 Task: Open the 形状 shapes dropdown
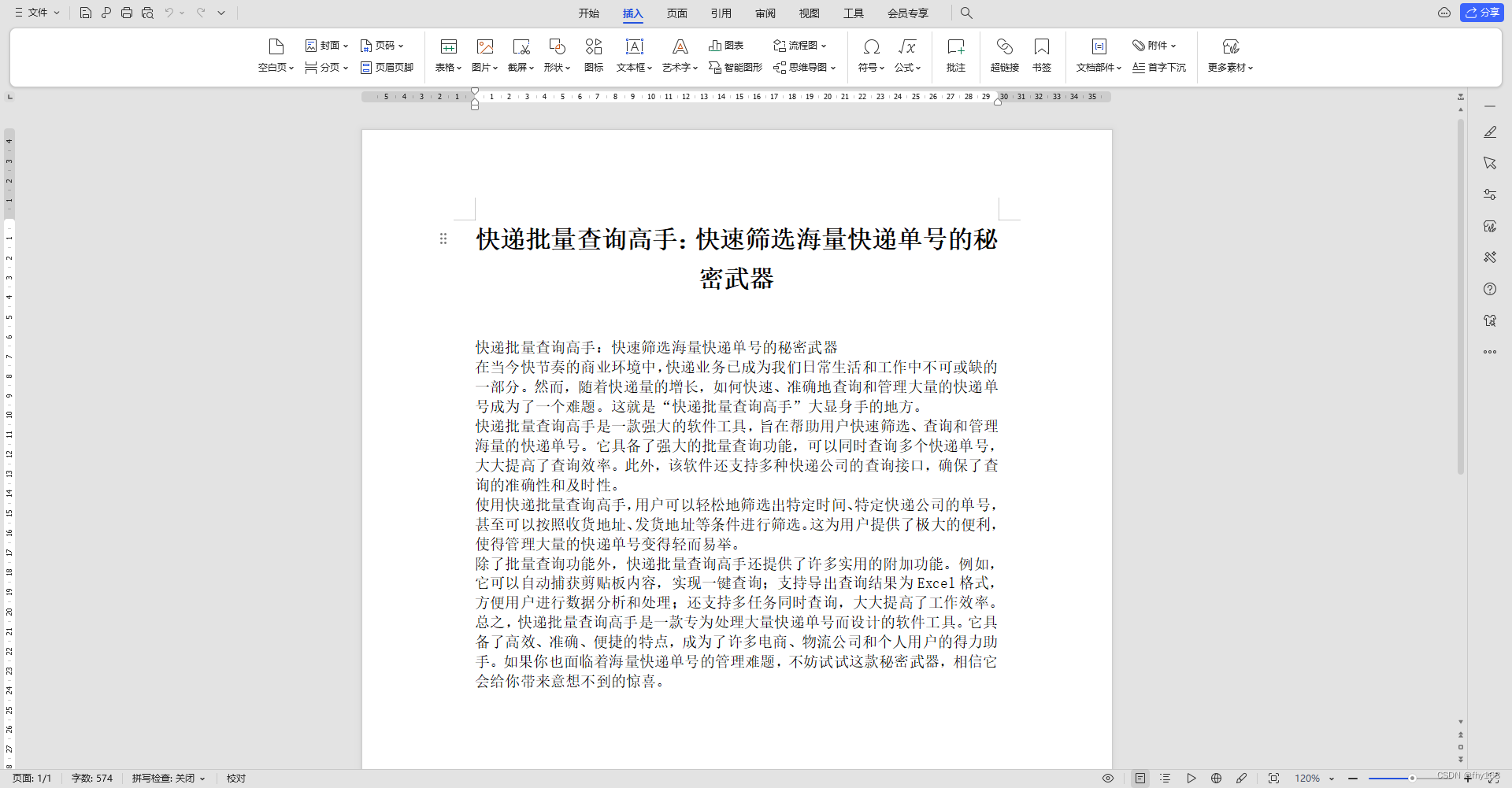[x=557, y=55]
